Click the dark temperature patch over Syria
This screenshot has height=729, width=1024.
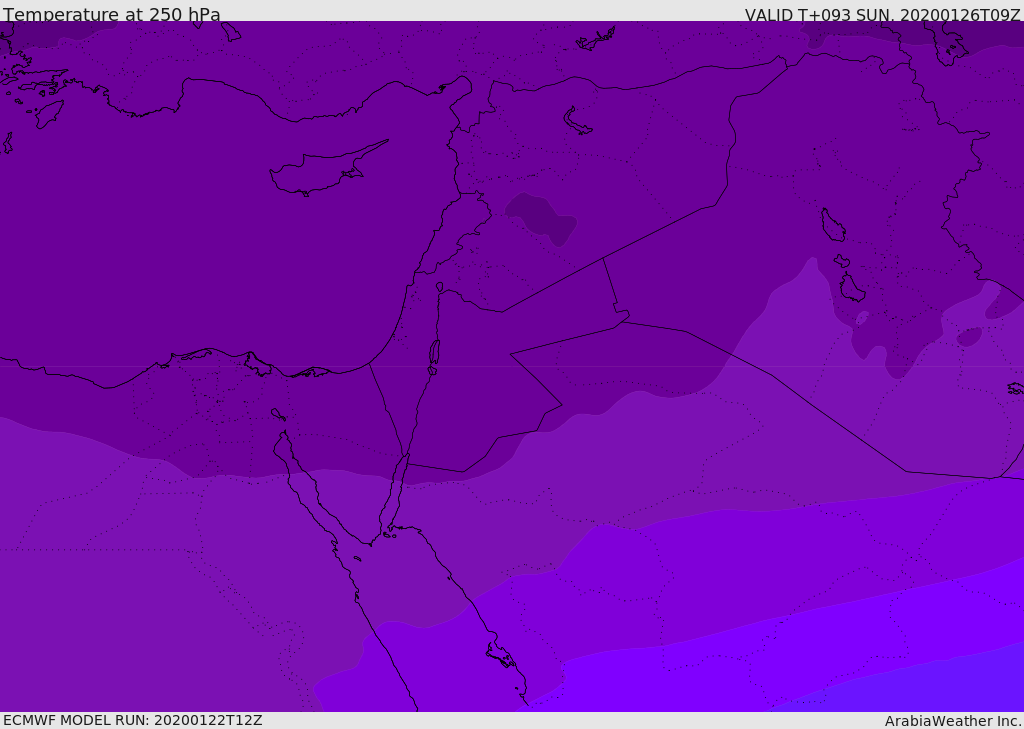pos(541,218)
